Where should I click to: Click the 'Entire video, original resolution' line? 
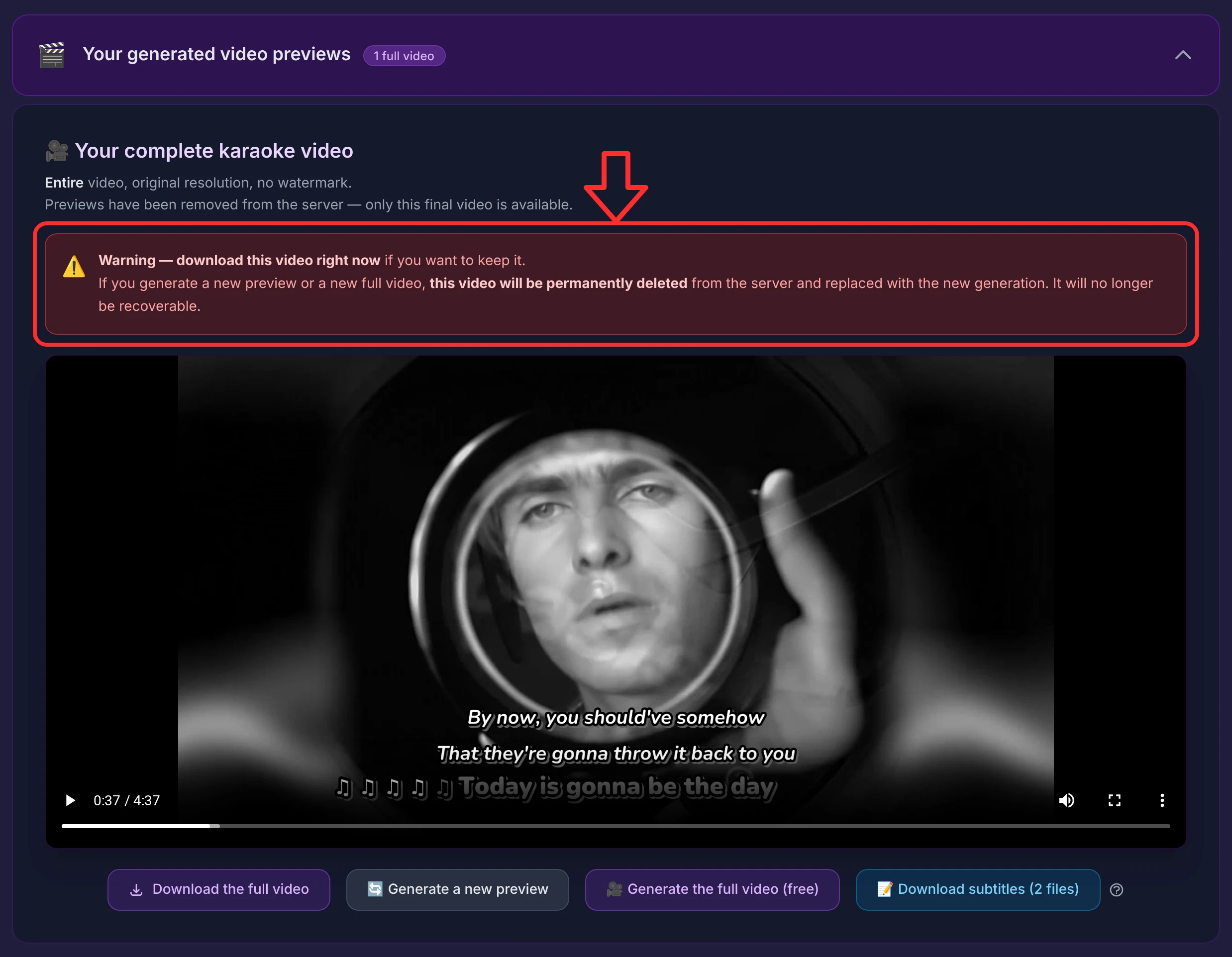click(198, 183)
